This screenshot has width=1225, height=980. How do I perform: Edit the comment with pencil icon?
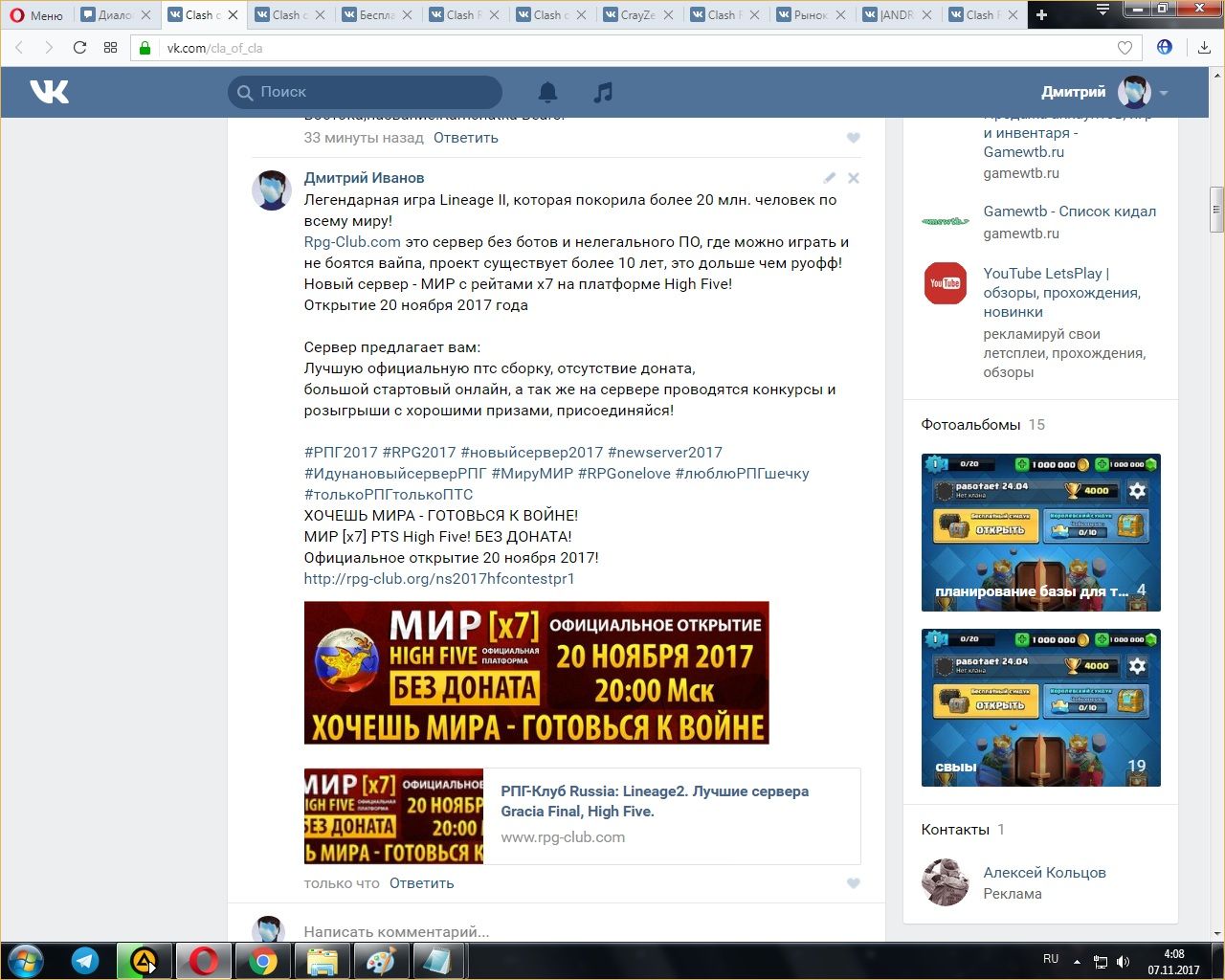point(829,178)
